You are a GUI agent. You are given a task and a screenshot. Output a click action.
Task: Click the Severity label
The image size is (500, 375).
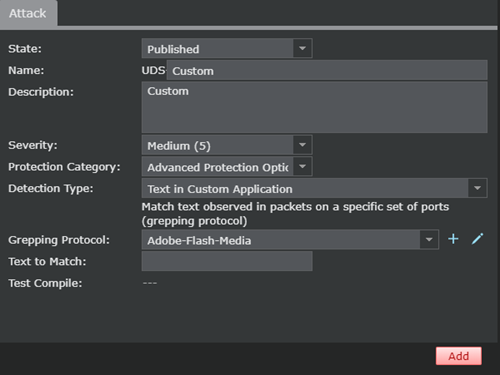pyautogui.click(x=33, y=145)
